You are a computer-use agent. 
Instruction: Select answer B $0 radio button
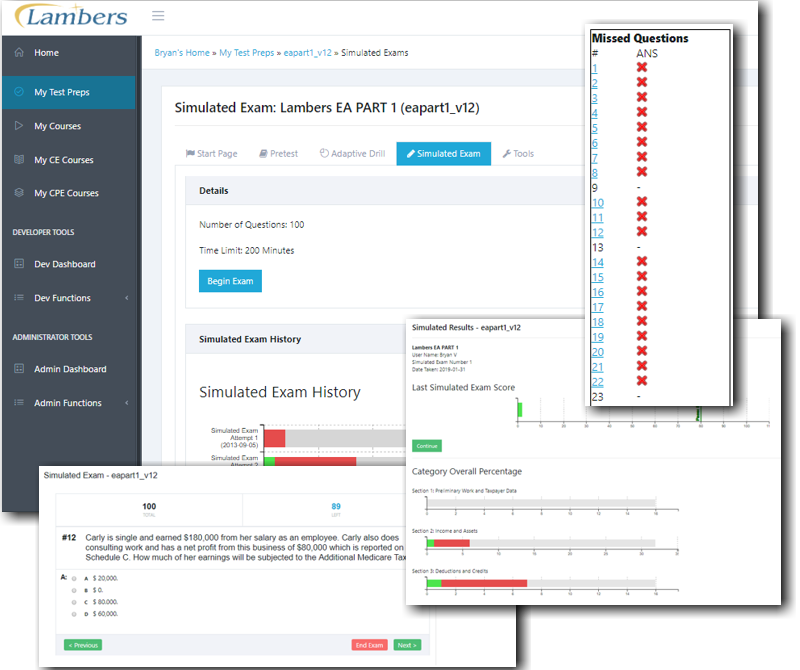coord(74,590)
